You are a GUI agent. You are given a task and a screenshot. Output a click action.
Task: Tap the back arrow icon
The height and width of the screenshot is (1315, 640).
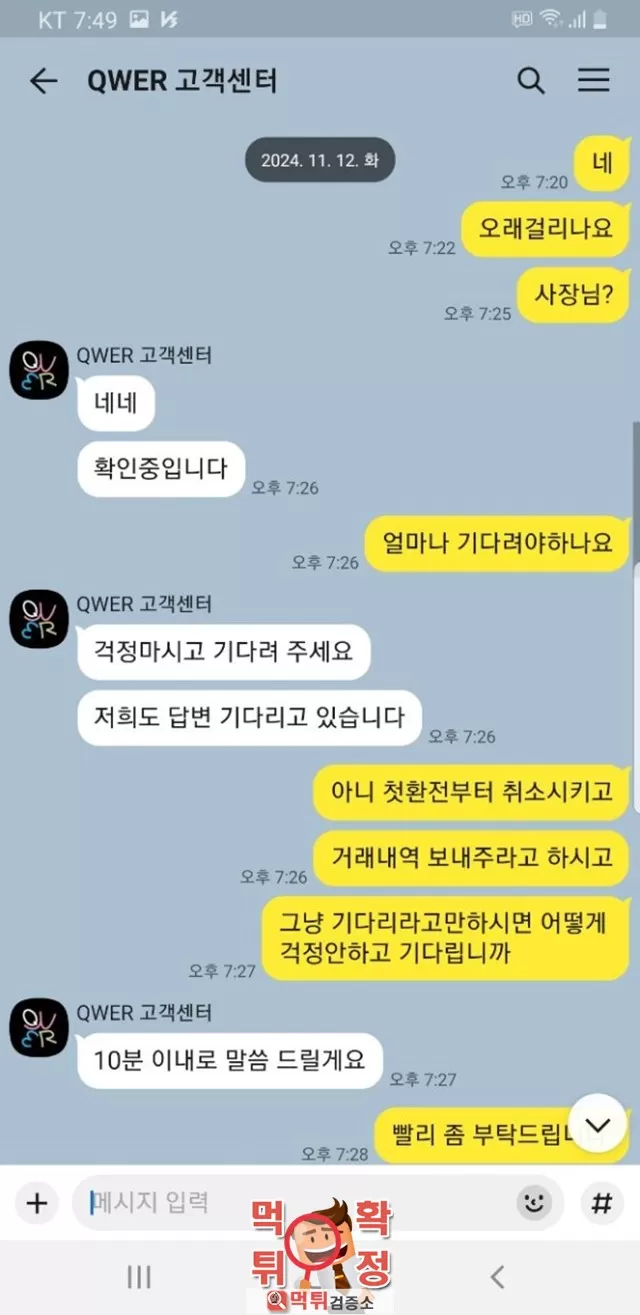44,81
